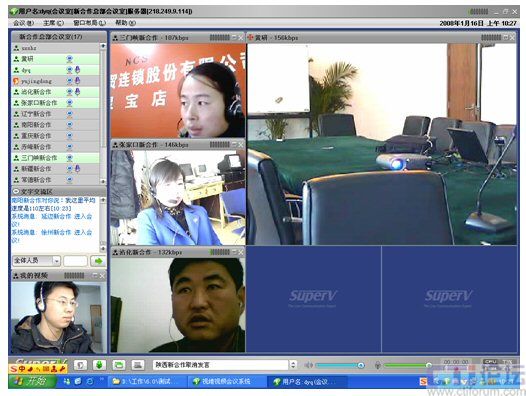Click the speaker volume slider handle
The image size is (526, 396).
[361, 365]
